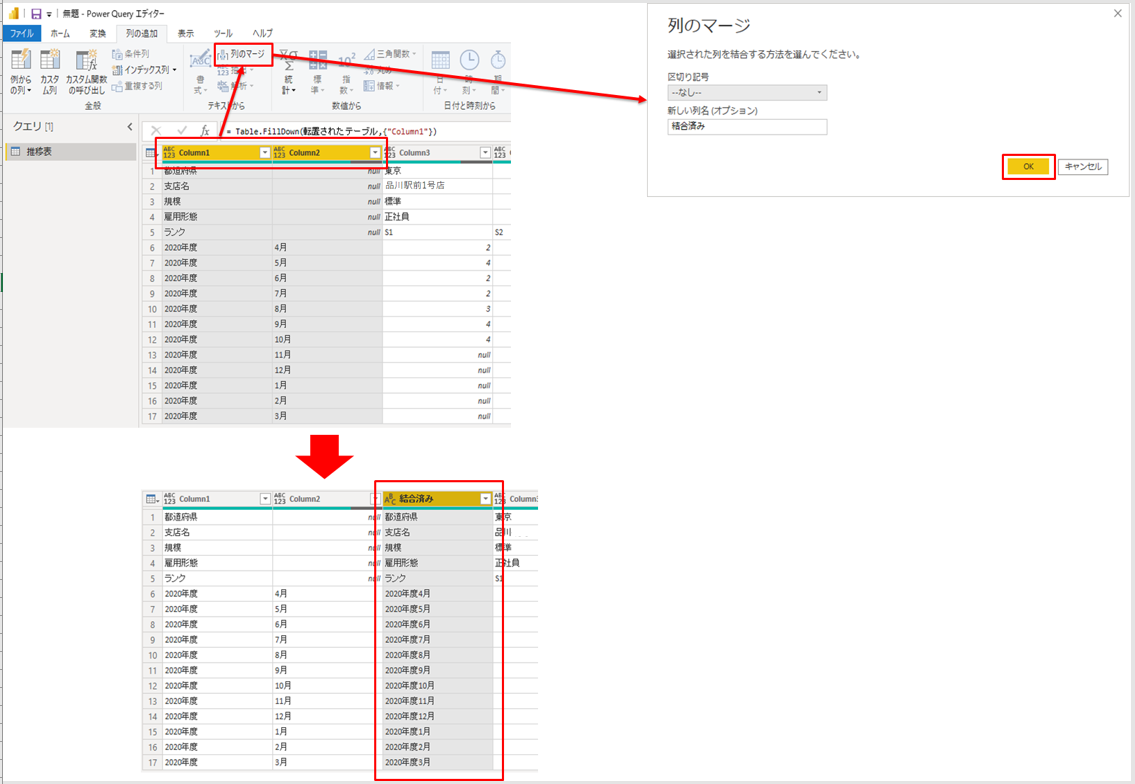Open the ファイル (File) tab
This screenshot has width=1135, height=784.
point(22,33)
